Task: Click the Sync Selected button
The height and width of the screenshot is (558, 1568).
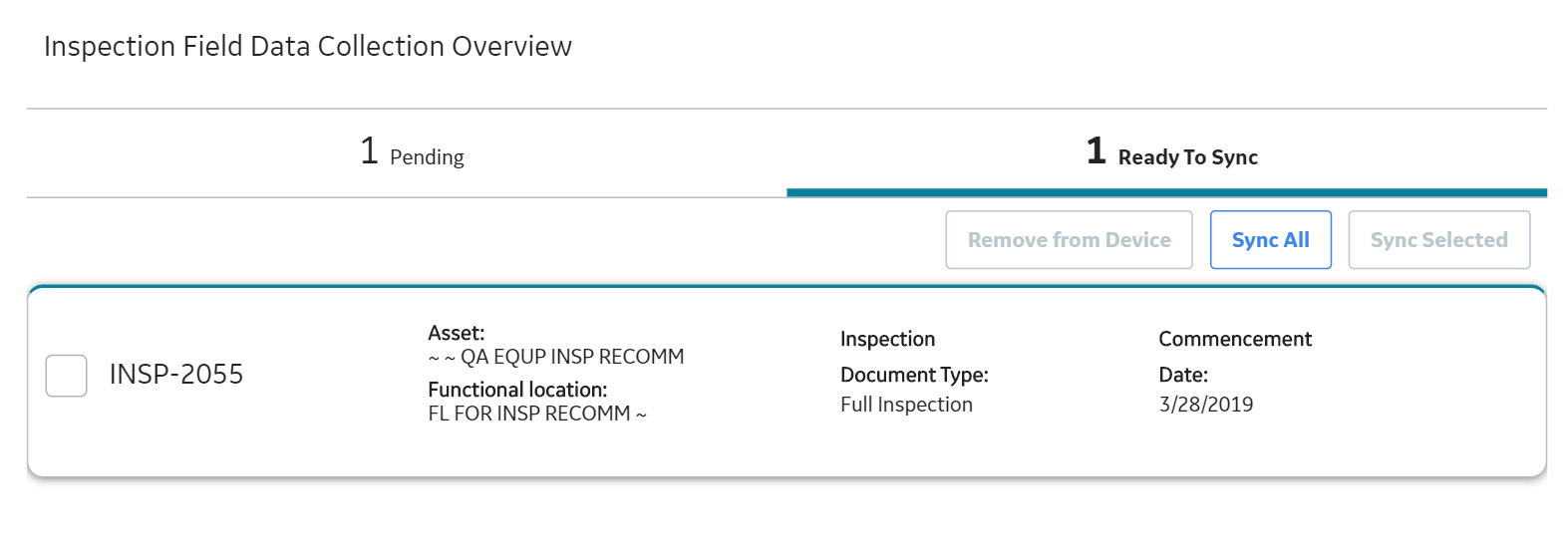Action: [1438, 240]
